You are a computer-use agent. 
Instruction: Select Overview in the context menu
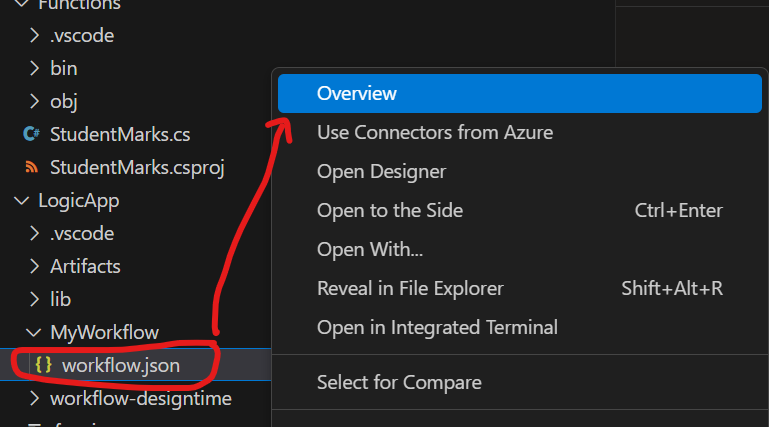520,93
